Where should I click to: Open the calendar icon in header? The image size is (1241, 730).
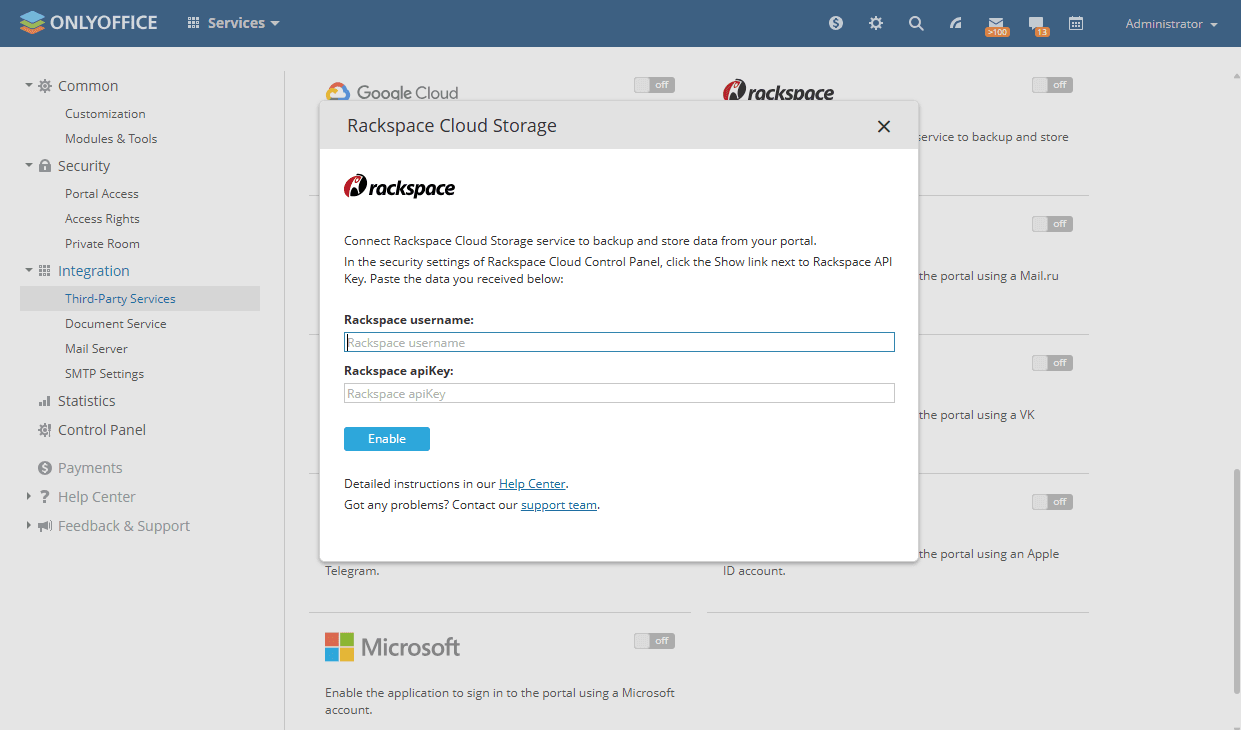[x=1076, y=23]
